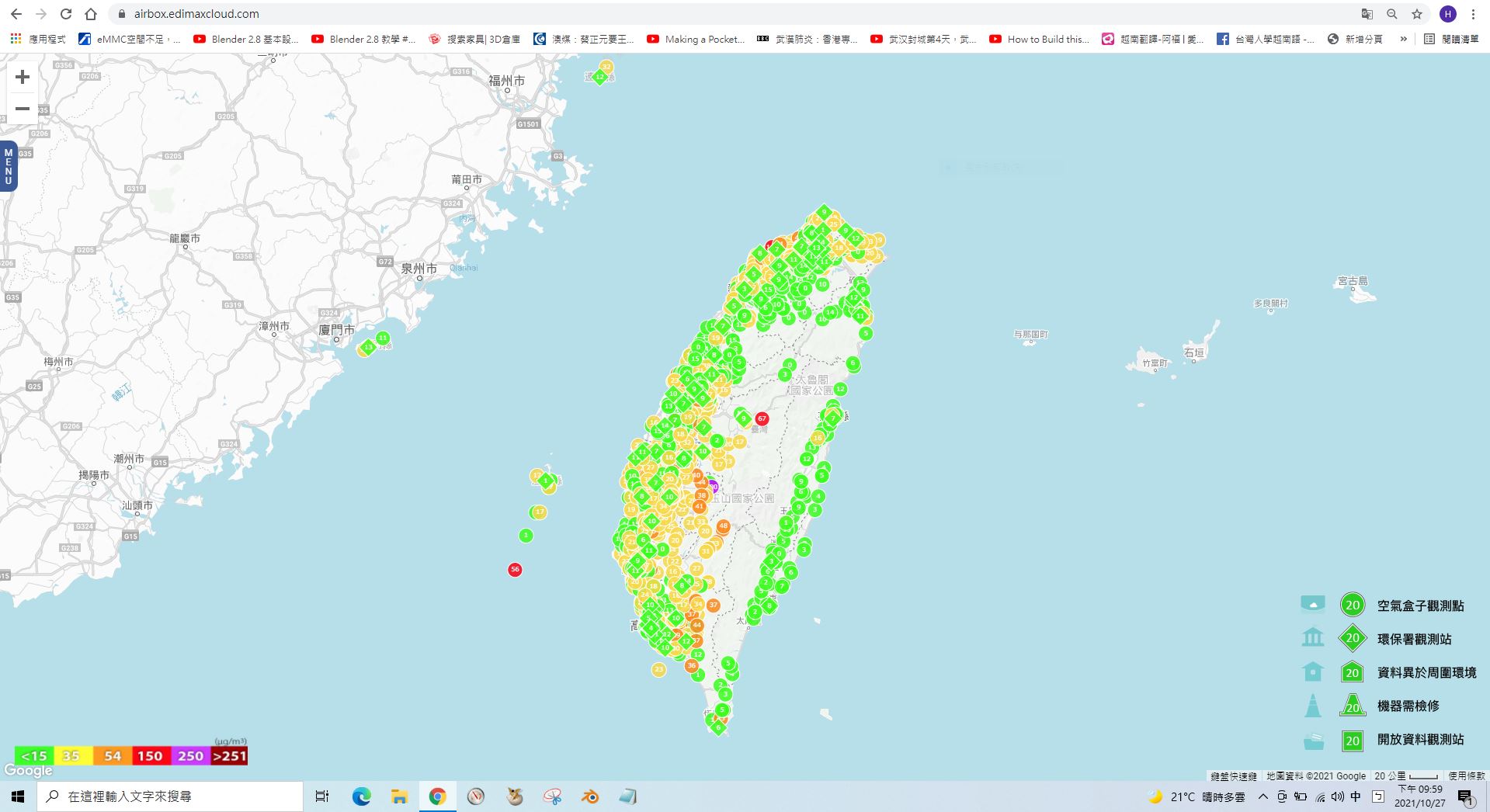Viewport: 1490px width, 812px height.
Task: Click the 空氣盒子觀測點 legend label
Action: click(1420, 606)
